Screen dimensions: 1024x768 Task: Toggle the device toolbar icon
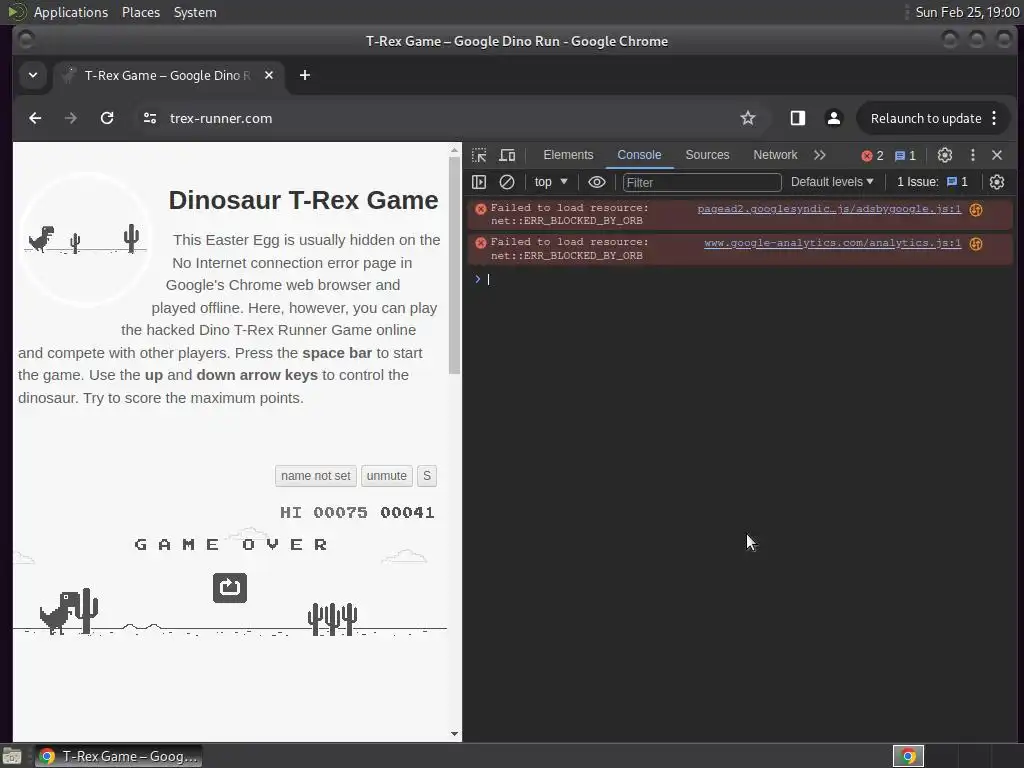[x=507, y=155]
